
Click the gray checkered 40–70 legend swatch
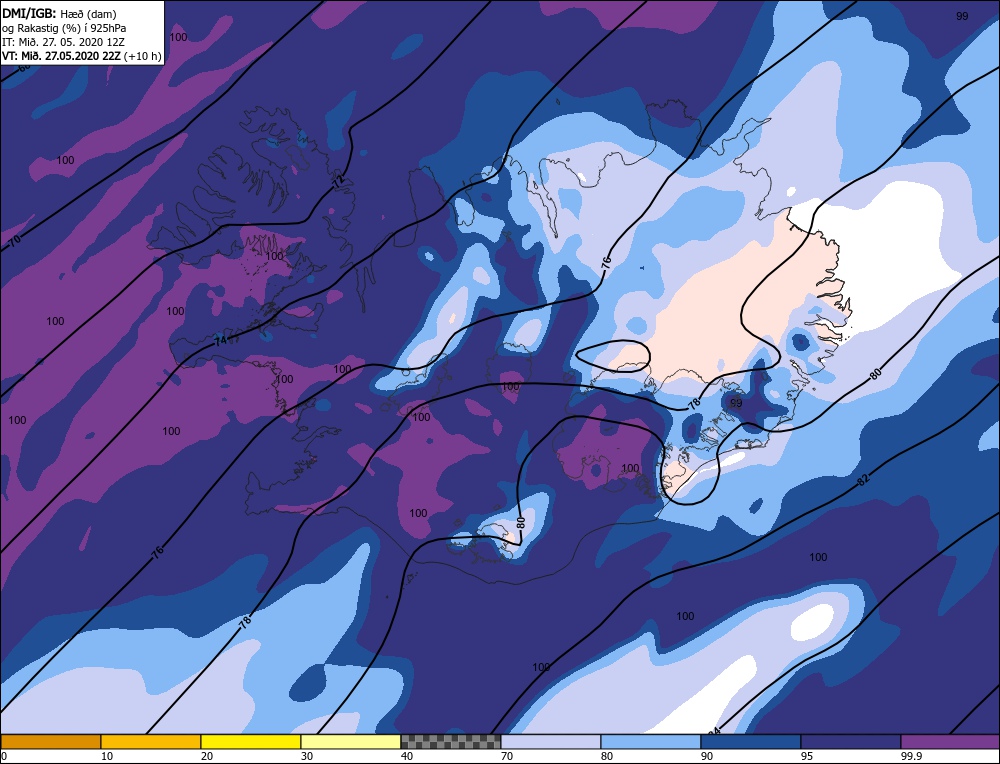[451, 741]
